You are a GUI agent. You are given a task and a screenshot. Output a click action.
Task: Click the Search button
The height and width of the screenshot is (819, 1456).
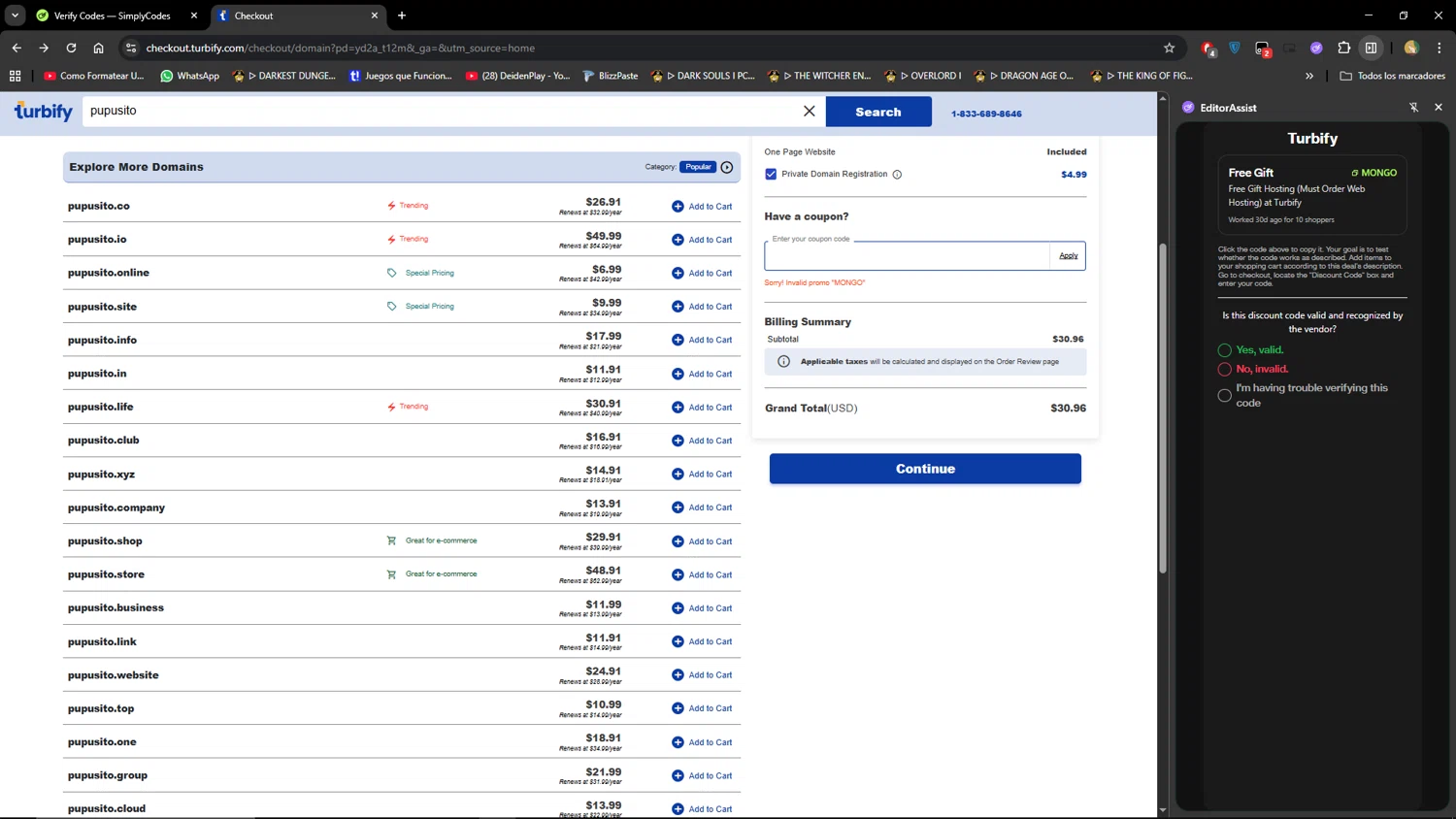point(878,112)
